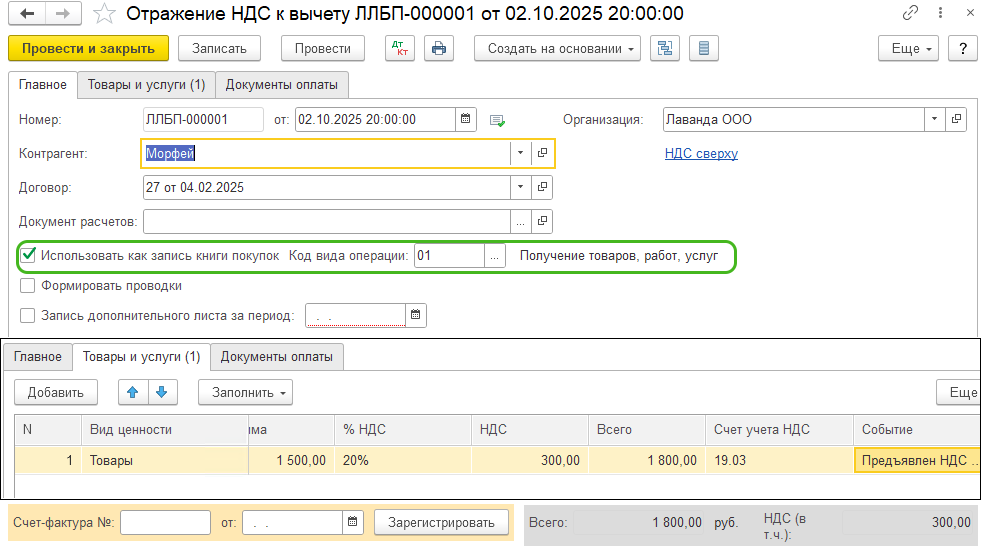Open the document structure icon
981x546 pixels.
(x=664, y=48)
